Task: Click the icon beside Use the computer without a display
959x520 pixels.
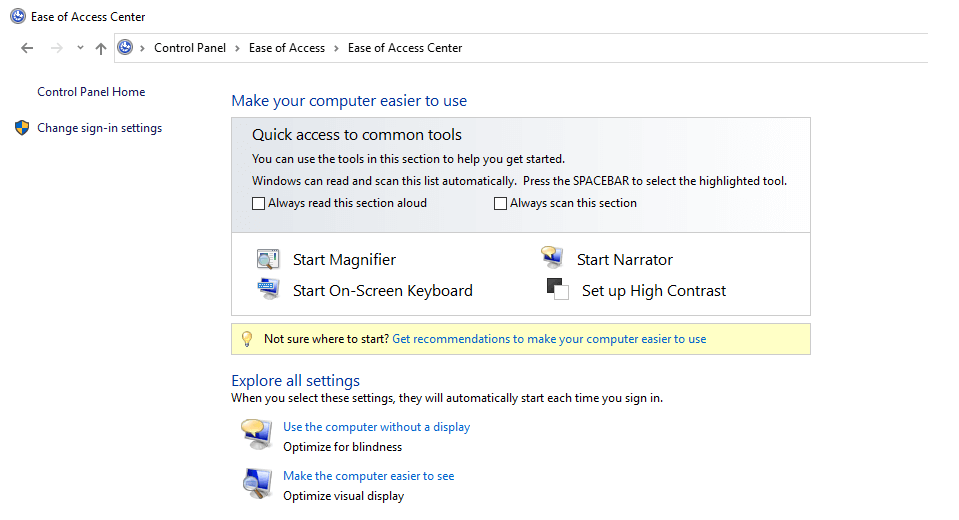Action: tap(257, 434)
